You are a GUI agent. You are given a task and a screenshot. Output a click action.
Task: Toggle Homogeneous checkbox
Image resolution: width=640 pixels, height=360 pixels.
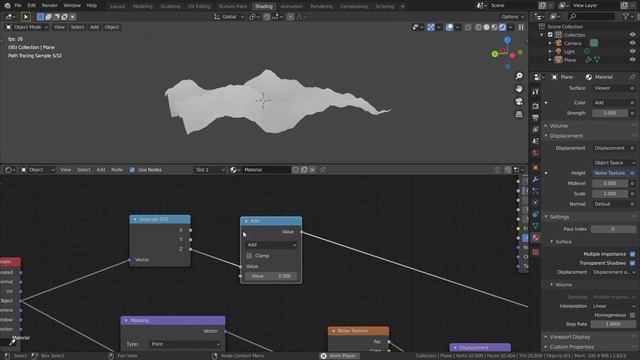pyautogui.click(x=632, y=315)
